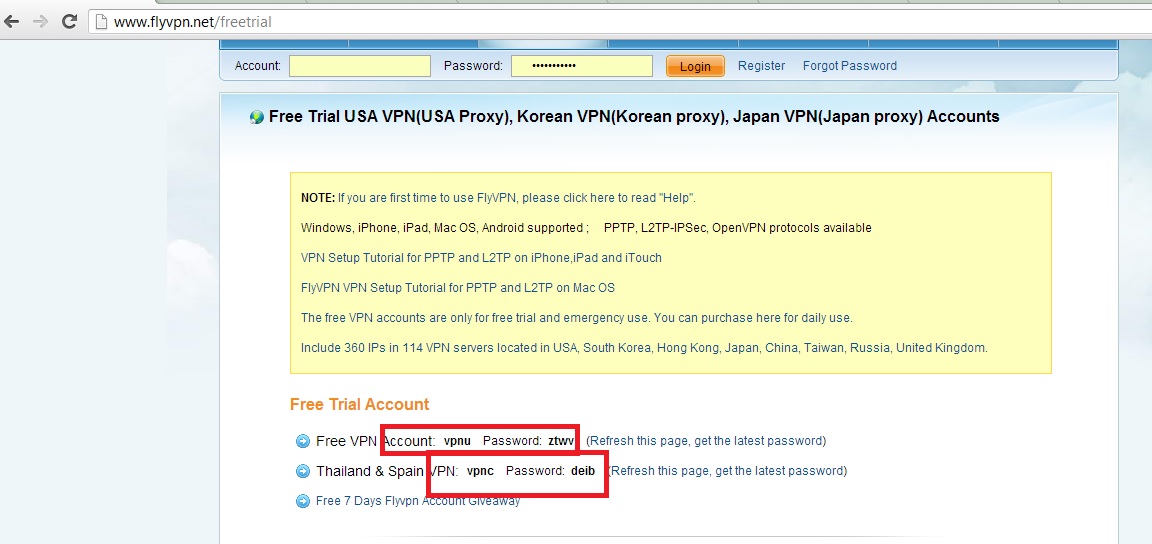Click the account name 'vpnc'
Viewport: 1152px width, 544px height.
[480, 470]
